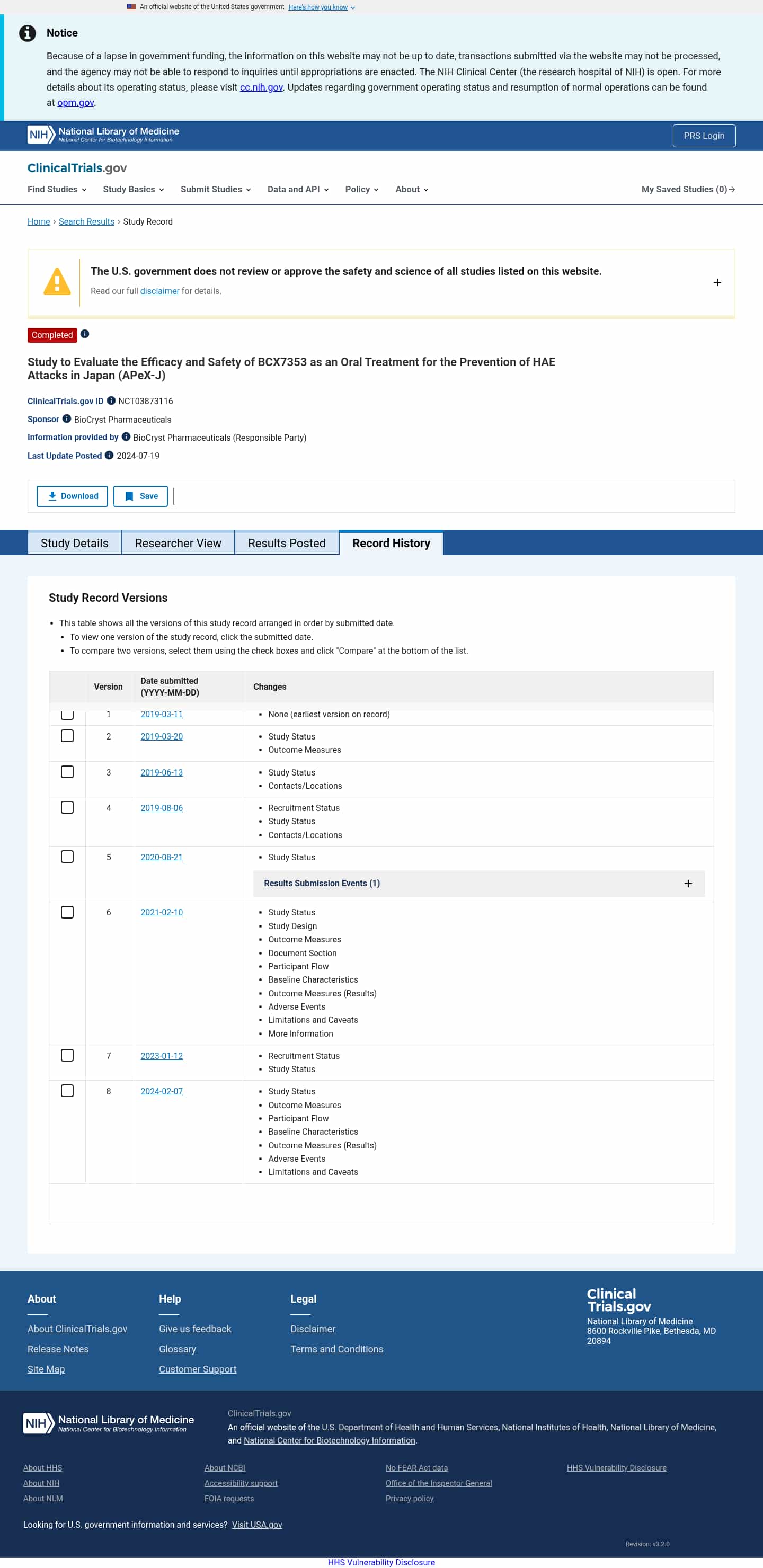Go to the Results Posted tab
The height and width of the screenshot is (1568, 763).
(287, 543)
